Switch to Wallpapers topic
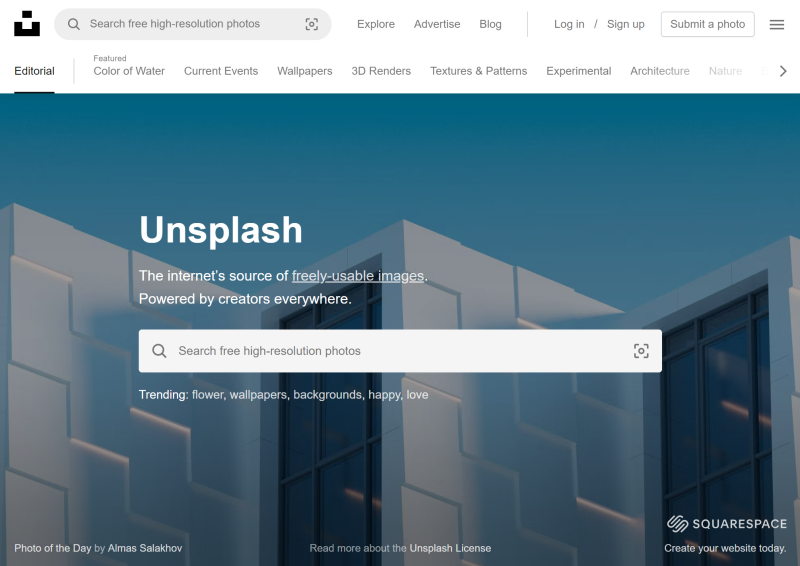Viewport: 800px width, 566px height. (305, 71)
